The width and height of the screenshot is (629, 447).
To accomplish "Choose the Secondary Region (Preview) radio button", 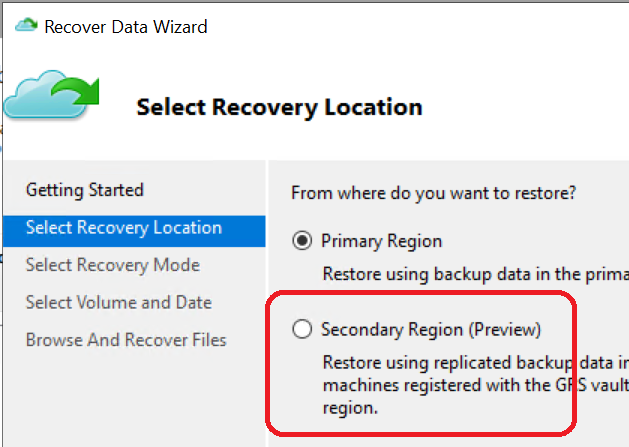I will 301,329.
